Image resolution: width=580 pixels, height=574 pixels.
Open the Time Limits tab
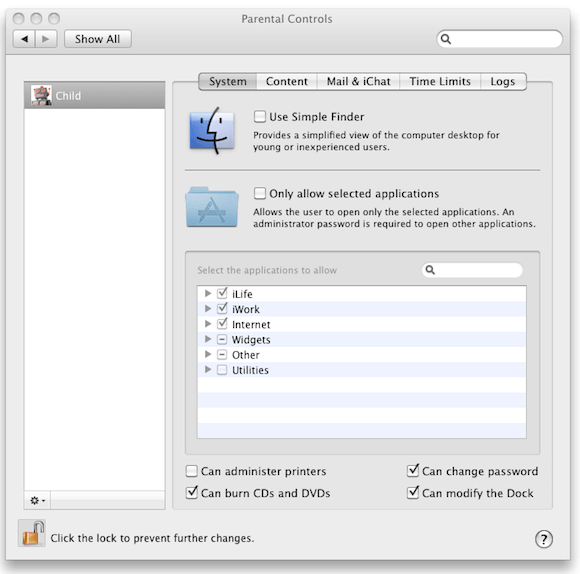[x=440, y=81]
